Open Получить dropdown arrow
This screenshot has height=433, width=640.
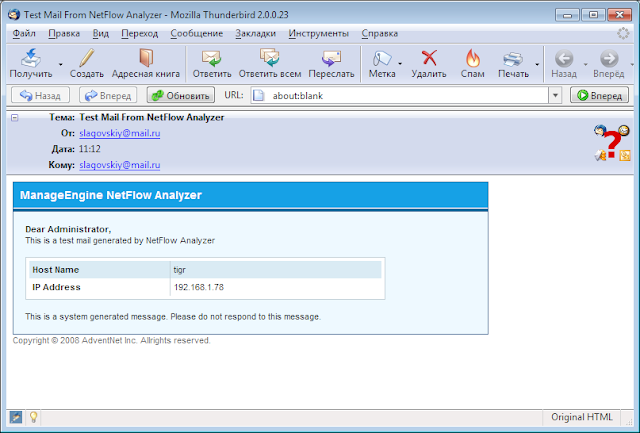pyautogui.click(x=60, y=64)
